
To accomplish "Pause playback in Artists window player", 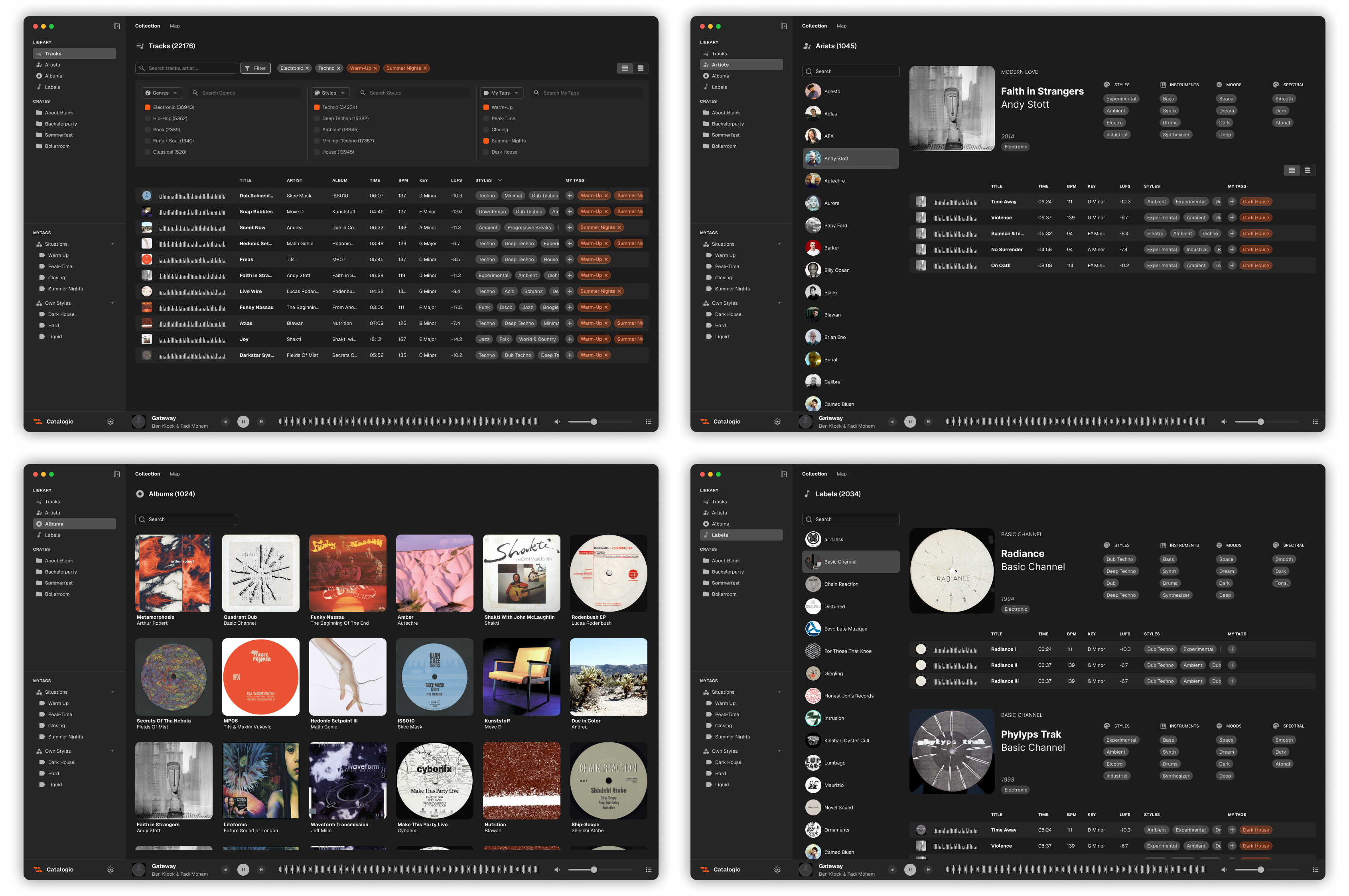I will 910,422.
